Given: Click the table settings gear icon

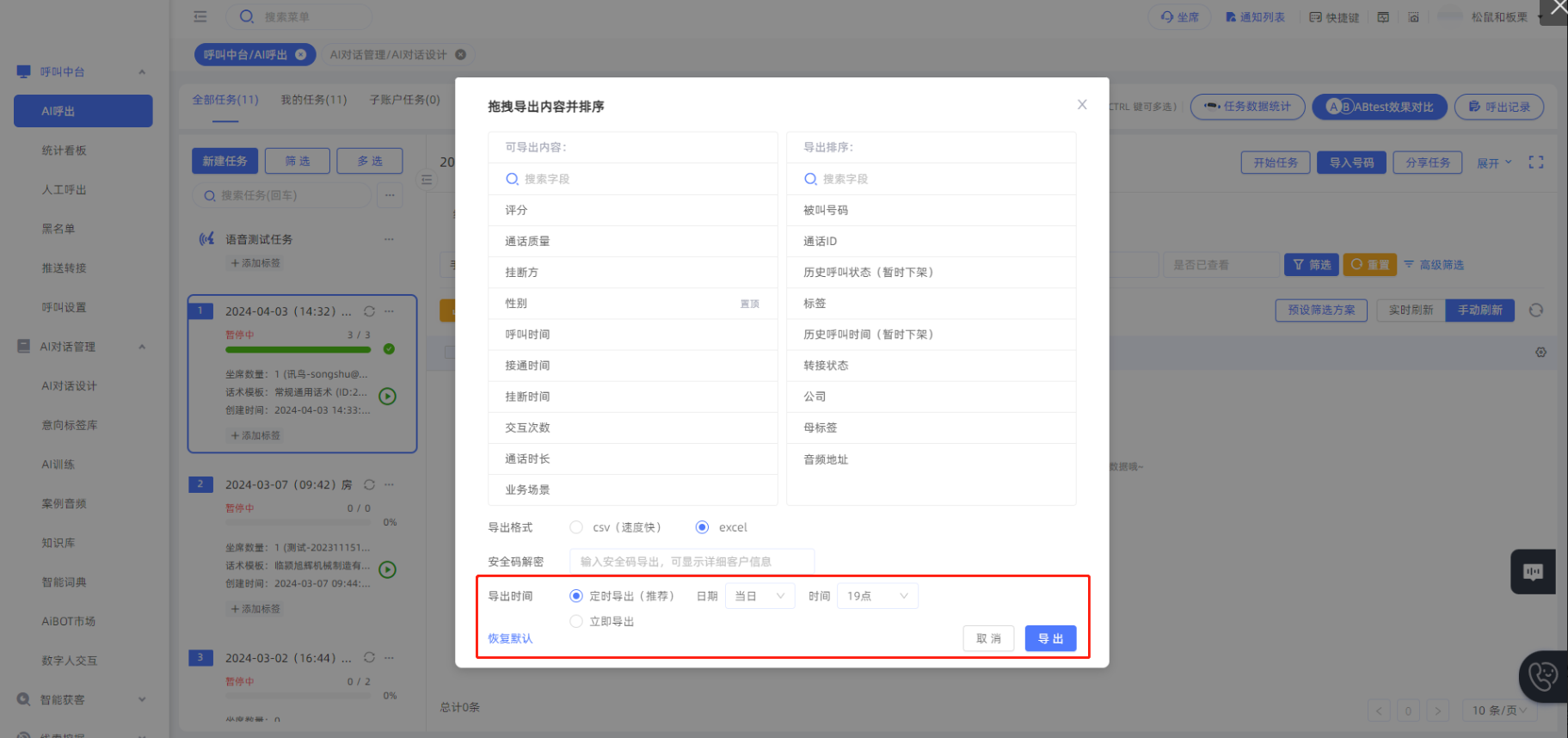Looking at the screenshot, I should click(x=1540, y=353).
